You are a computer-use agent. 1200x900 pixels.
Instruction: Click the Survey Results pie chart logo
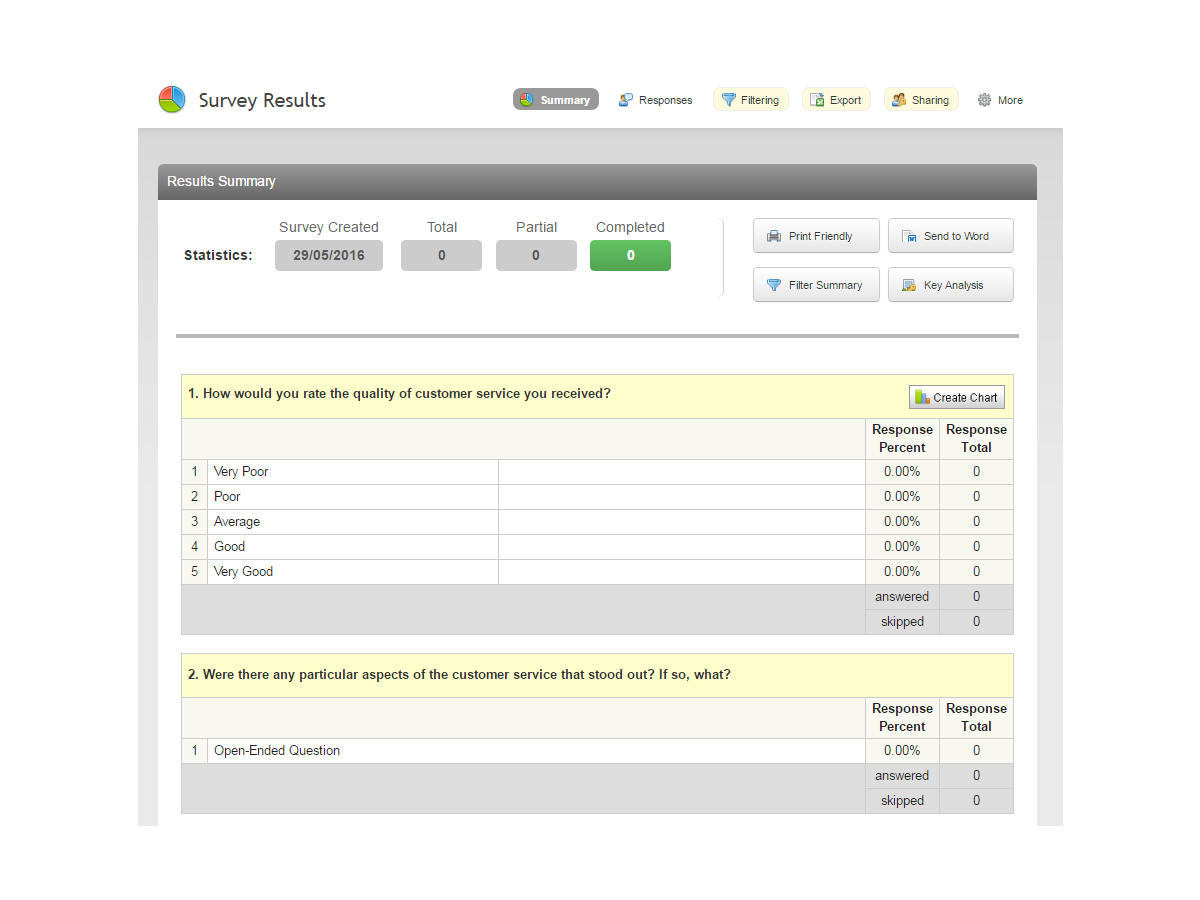(x=172, y=99)
